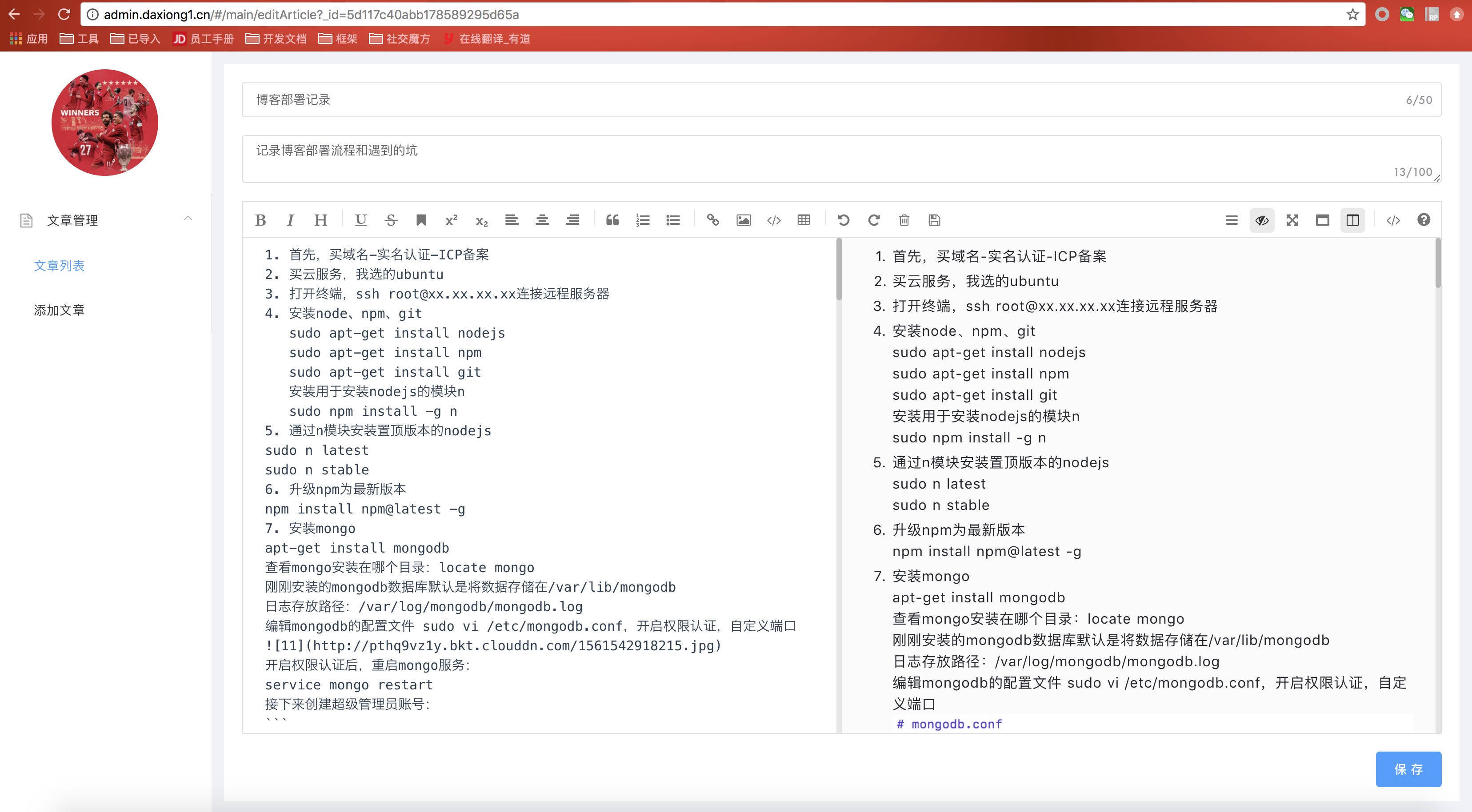Toggle bold formatting in editor toolbar
Viewport: 1472px width, 812px height.
260,220
